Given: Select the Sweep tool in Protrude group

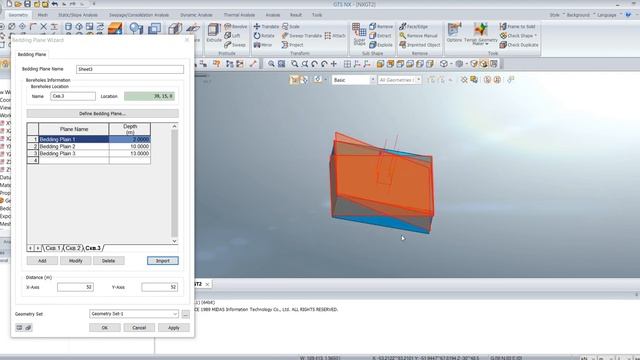Looking at the screenshot, I should tap(235, 45).
